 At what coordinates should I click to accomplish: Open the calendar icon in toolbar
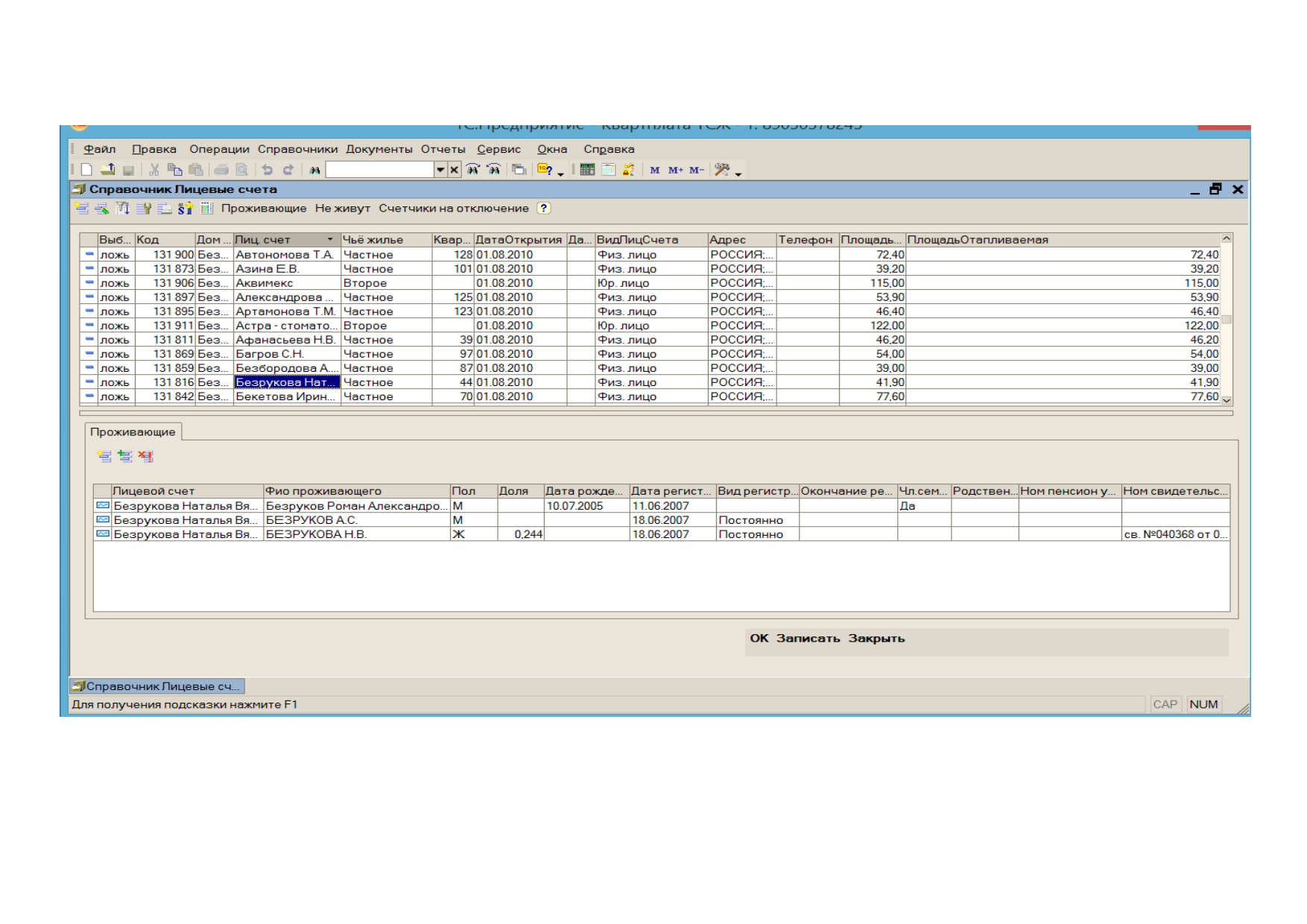pyautogui.click(x=608, y=170)
